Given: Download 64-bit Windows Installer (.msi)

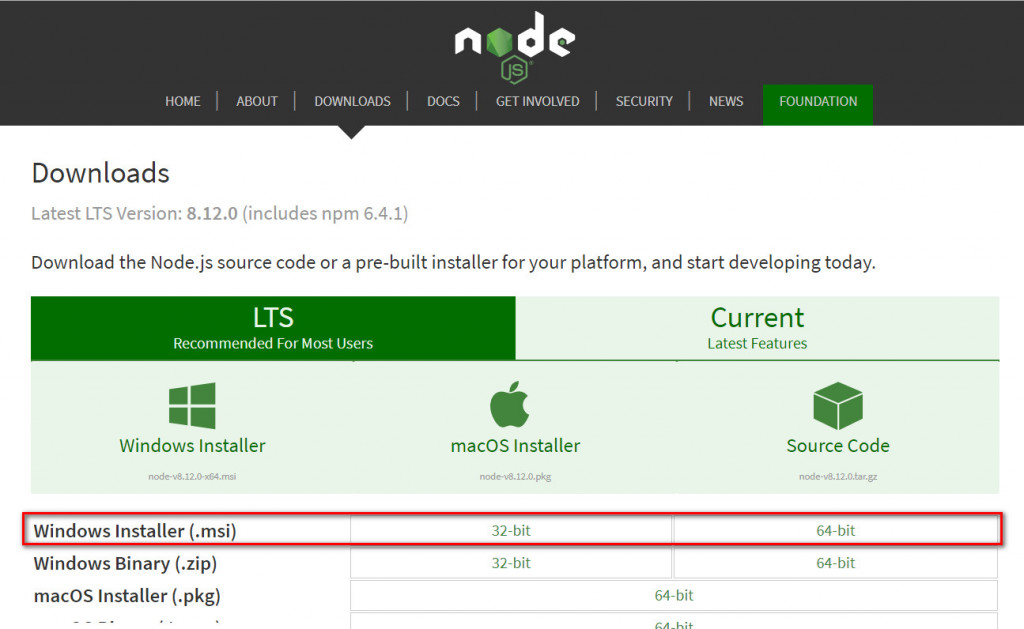Looking at the screenshot, I should 835,530.
